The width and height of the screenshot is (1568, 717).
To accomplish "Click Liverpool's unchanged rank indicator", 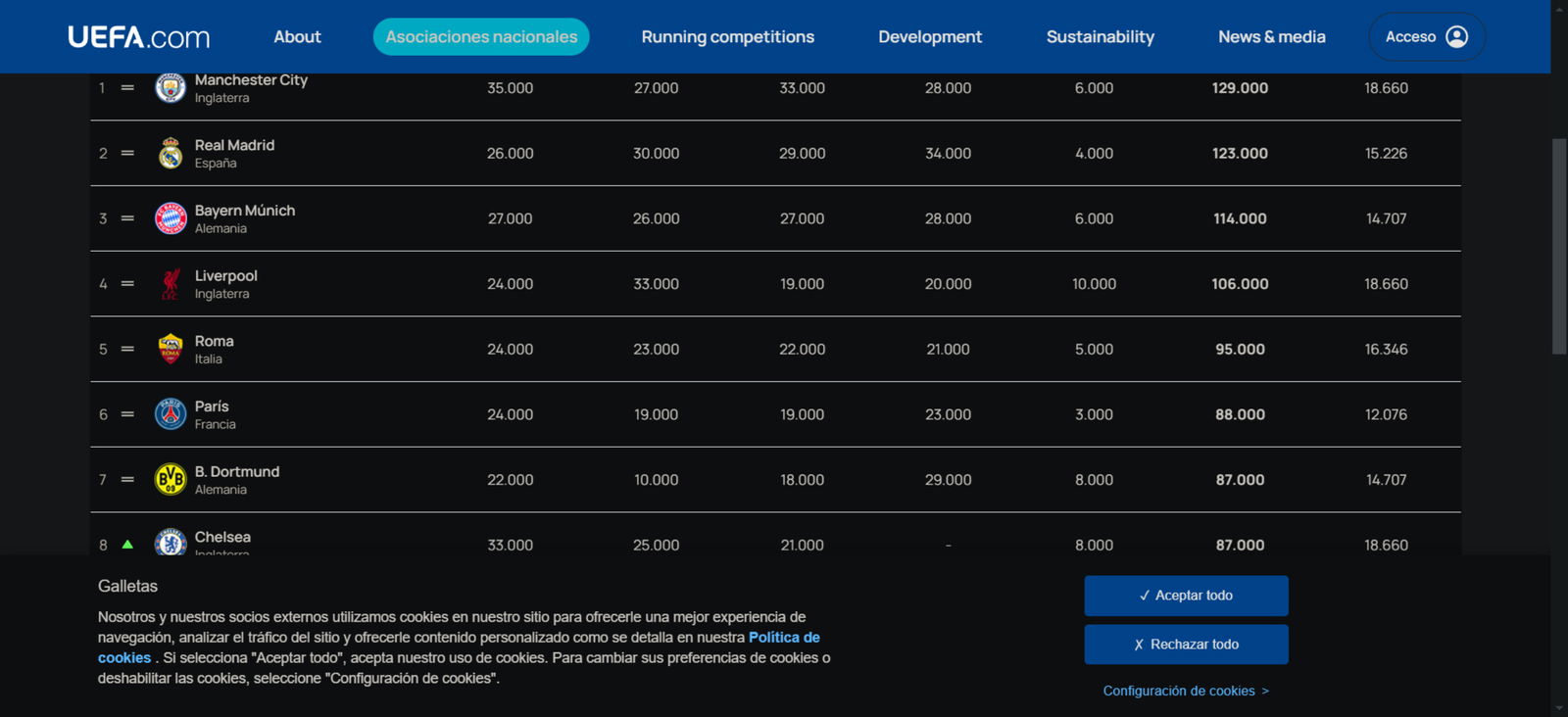I will [x=127, y=284].
